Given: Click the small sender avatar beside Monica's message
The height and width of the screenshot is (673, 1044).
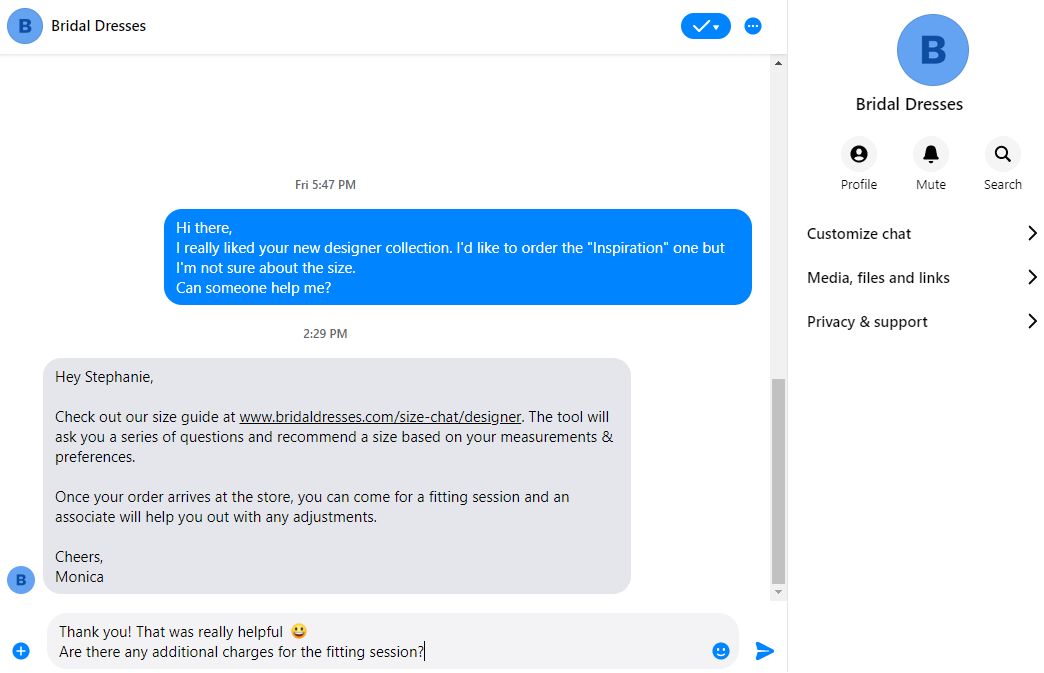Looking at the screenshot, I should [x=21, y=579].
